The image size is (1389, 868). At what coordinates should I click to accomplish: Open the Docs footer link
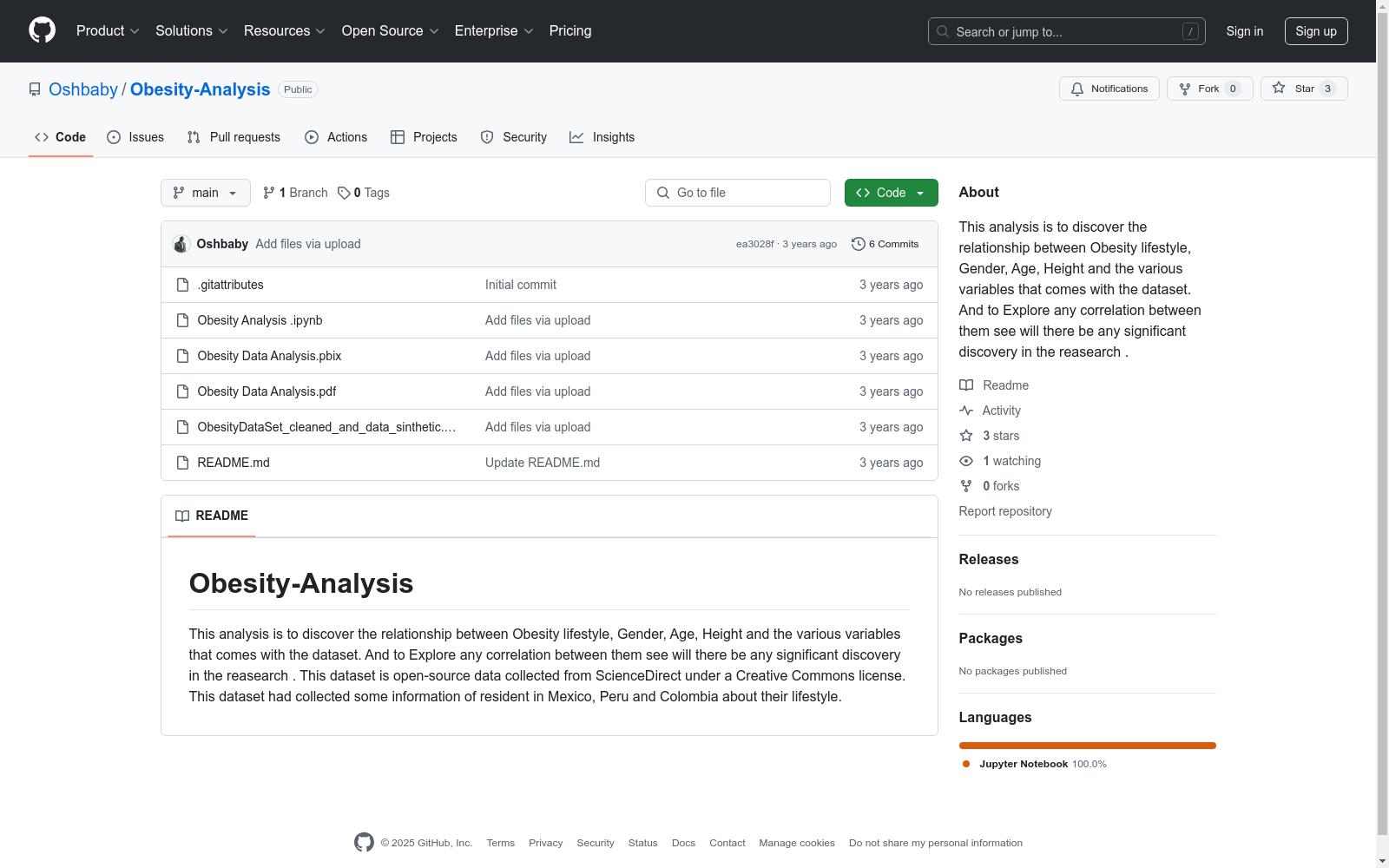tap(684, 843)
